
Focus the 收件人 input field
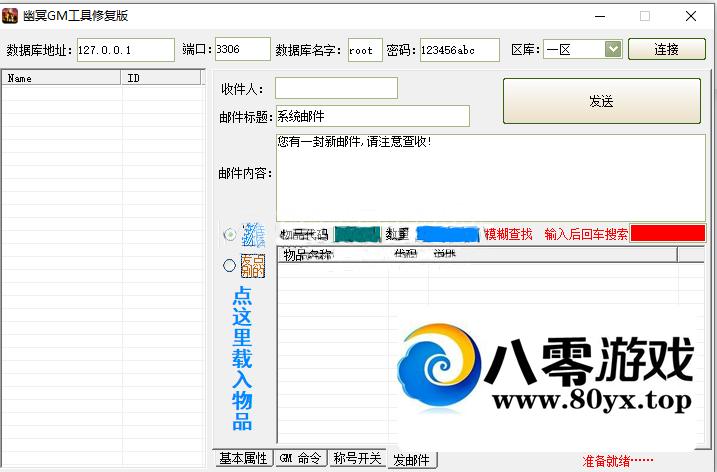tap(336, 88)
